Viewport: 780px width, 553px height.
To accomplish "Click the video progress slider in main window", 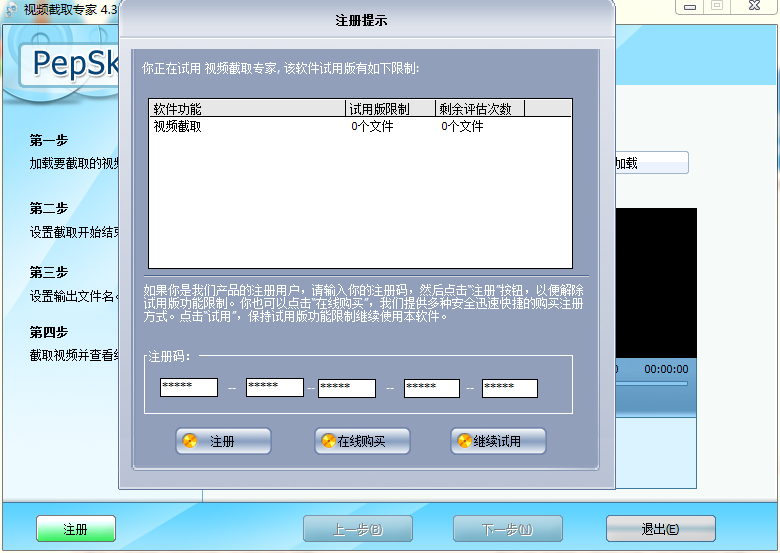I will point(652,383).
